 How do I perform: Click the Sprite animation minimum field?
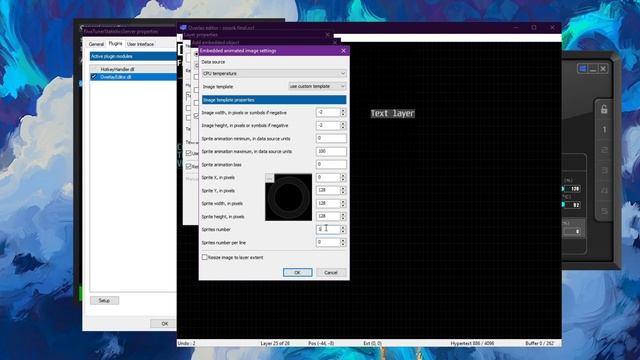point(331,138)
